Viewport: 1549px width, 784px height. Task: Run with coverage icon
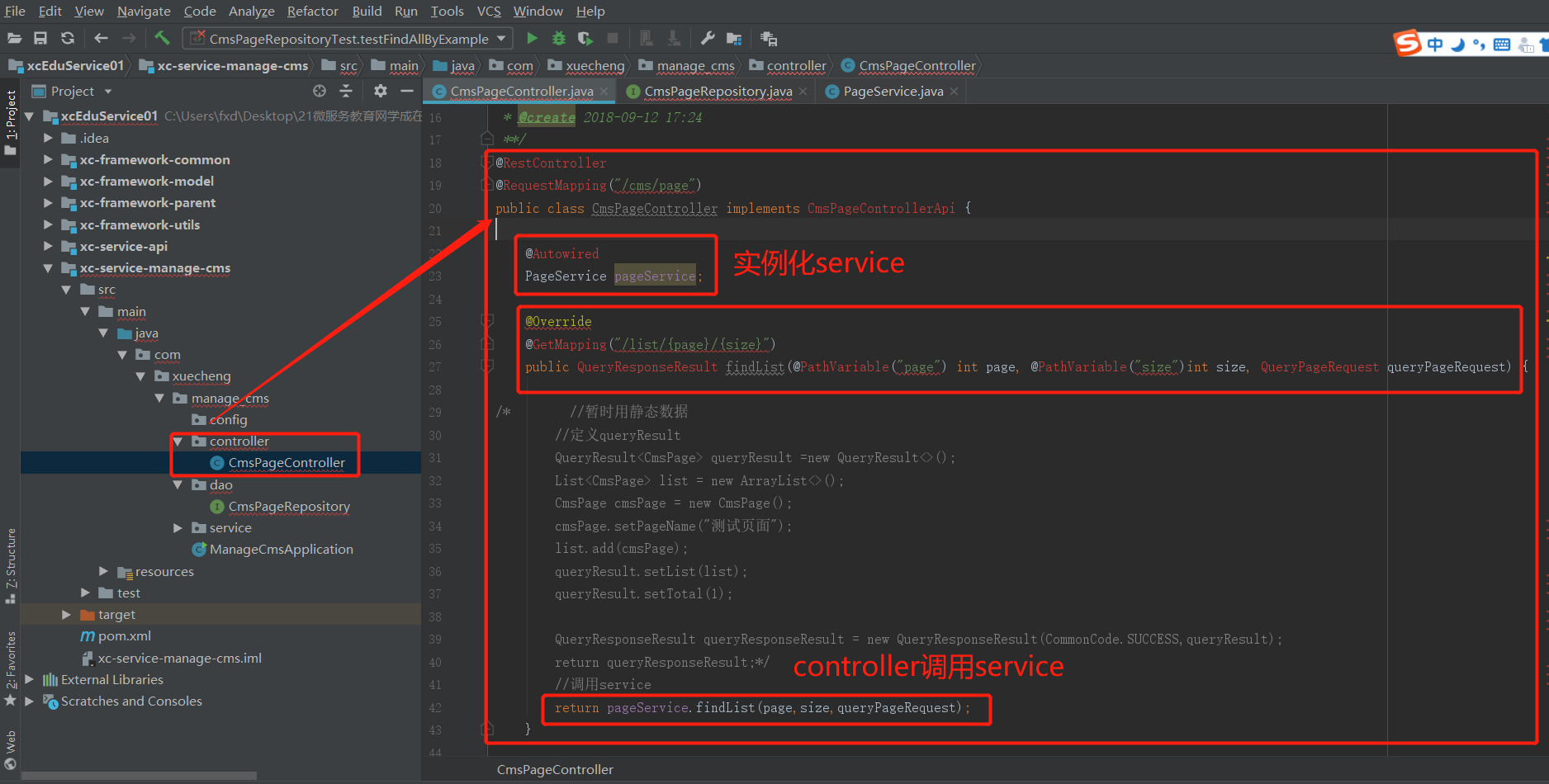coord(585,38)
